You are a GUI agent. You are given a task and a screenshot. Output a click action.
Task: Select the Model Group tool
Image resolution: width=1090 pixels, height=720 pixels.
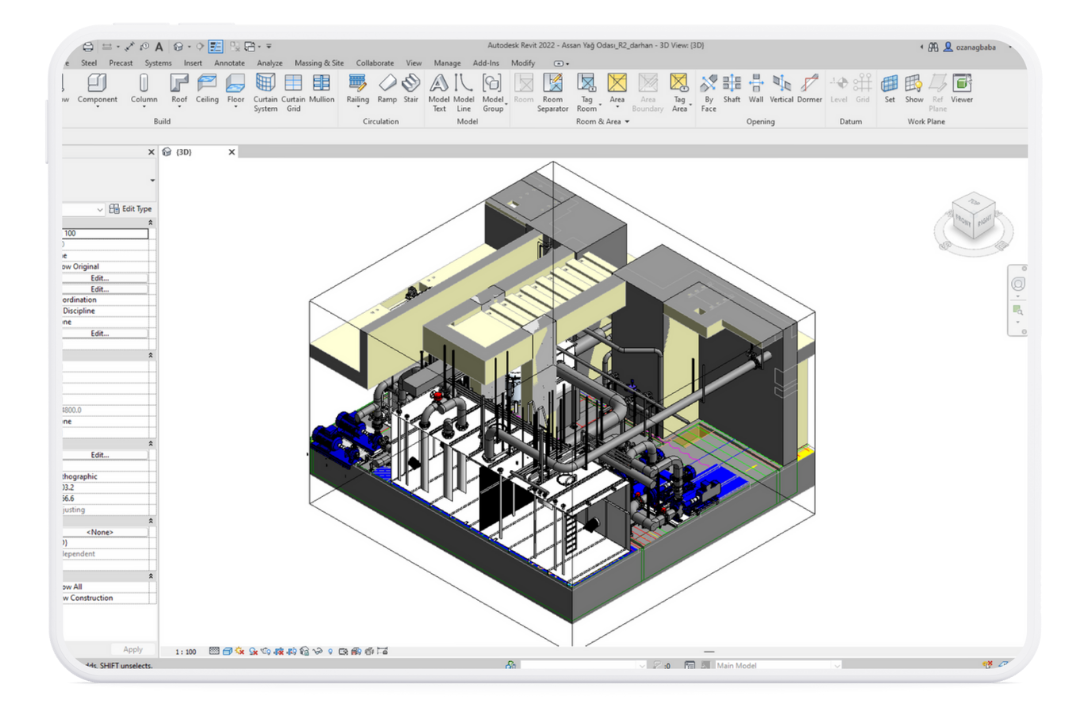[492, 92]
